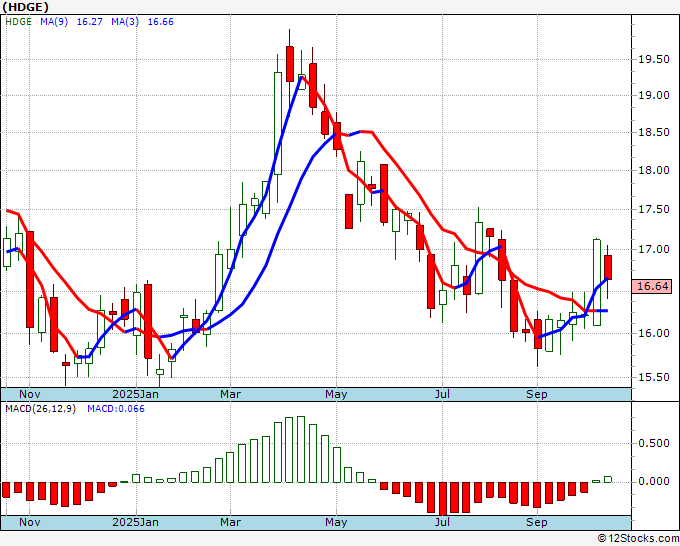The image size is (680, 546).
Task: Click the Mar label on price chart axis
Action: 231,395
